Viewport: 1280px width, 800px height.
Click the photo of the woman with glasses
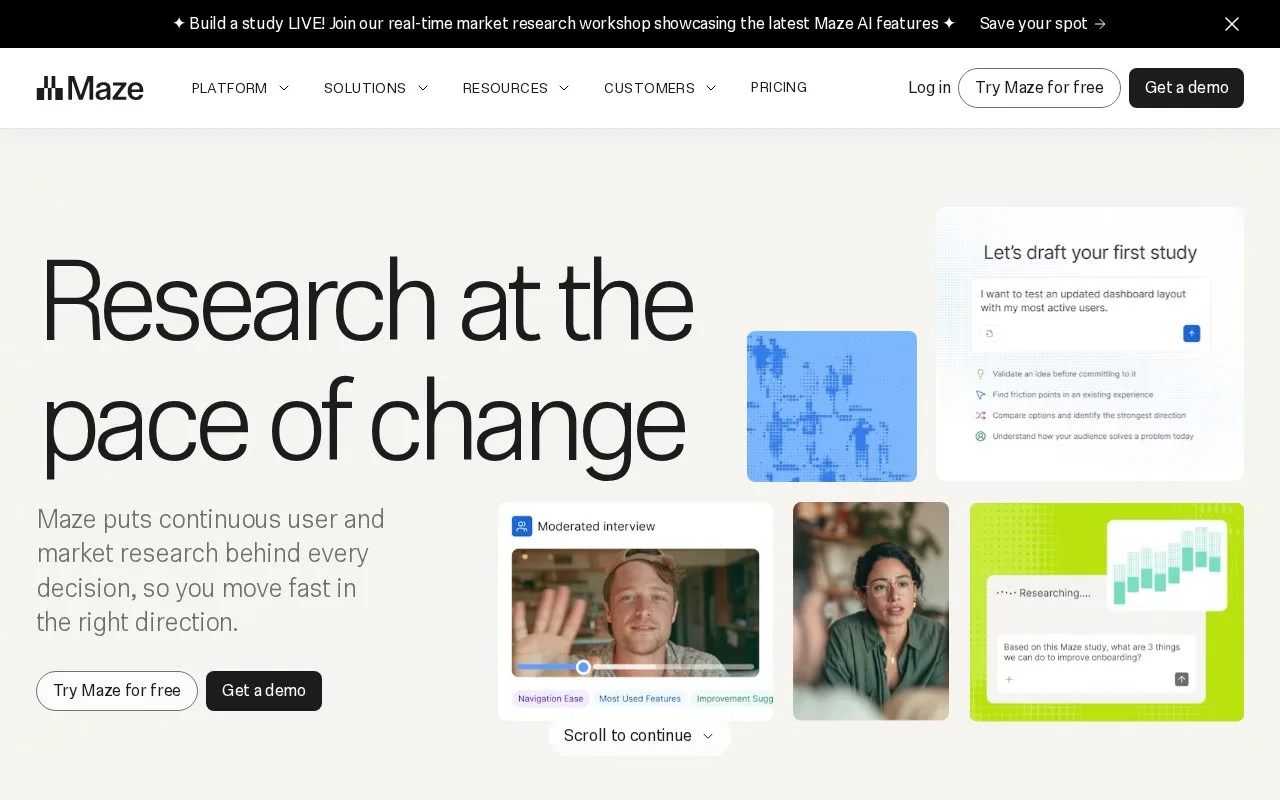point(871,611)
